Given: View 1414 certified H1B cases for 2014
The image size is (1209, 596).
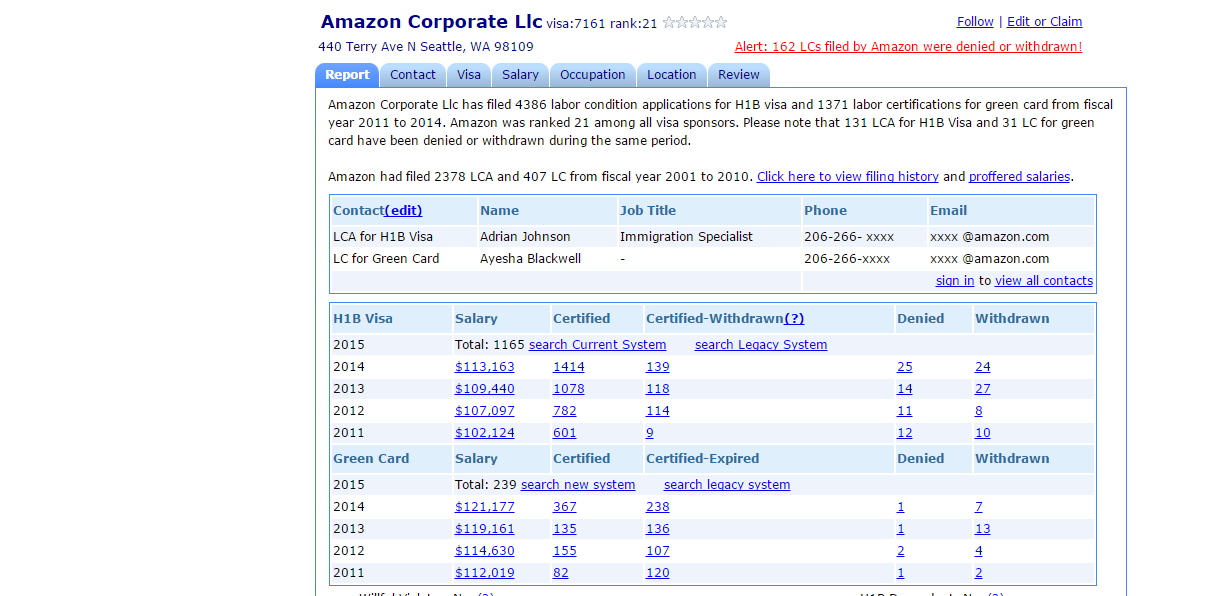Looking at the screenshot, I should [x=569, y=367].
